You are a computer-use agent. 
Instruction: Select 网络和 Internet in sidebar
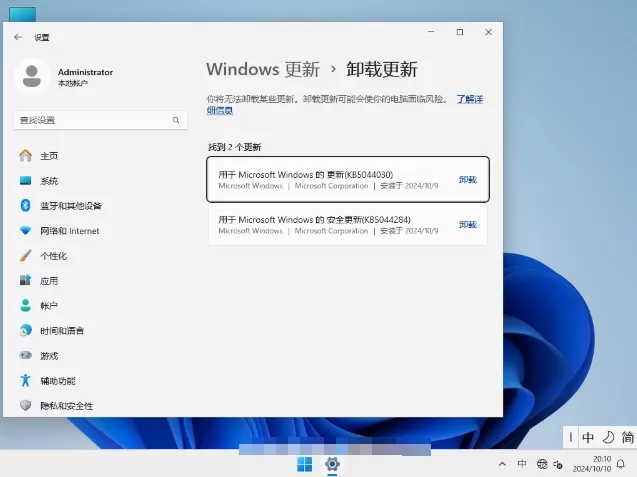pos(69,231)
